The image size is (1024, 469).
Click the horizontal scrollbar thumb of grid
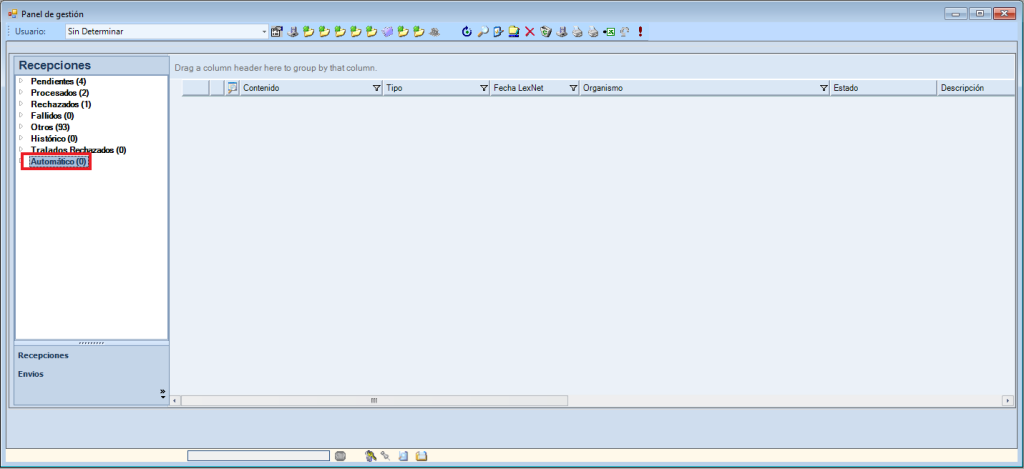[374, 400]
